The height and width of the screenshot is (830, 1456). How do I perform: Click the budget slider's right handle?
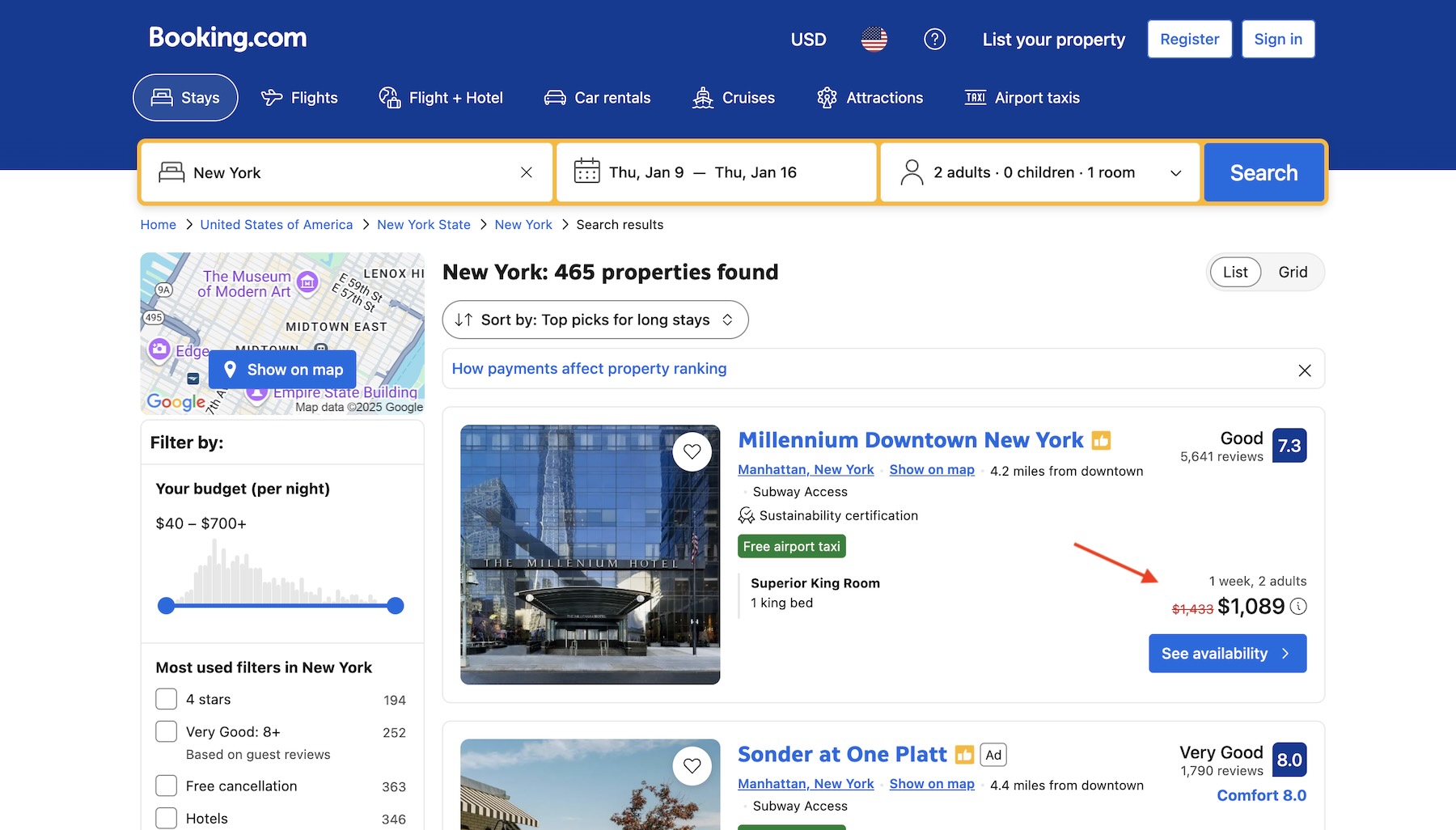395,606
